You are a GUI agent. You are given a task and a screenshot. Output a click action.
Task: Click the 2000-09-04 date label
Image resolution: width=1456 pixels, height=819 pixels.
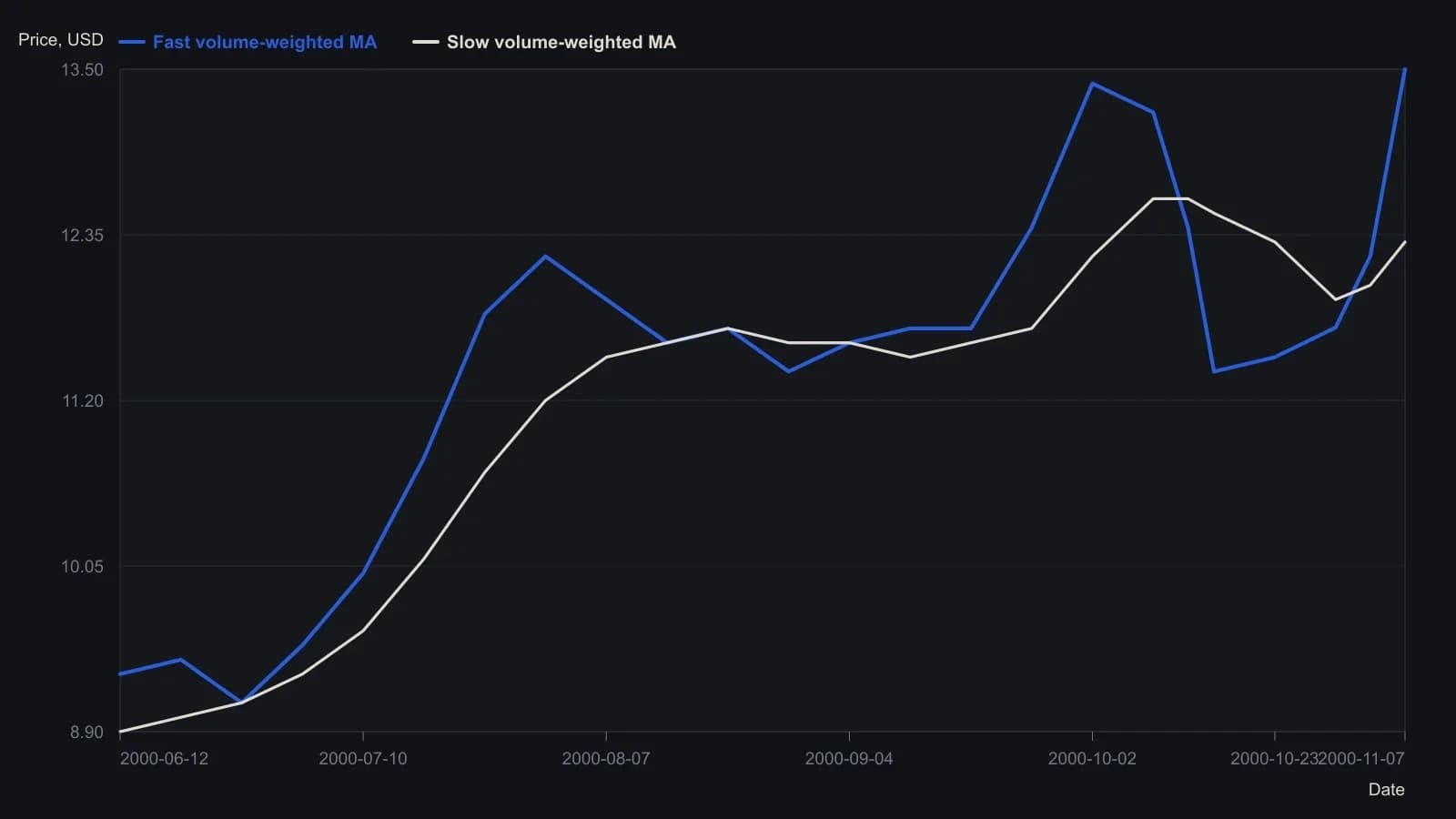pos(849,759)
